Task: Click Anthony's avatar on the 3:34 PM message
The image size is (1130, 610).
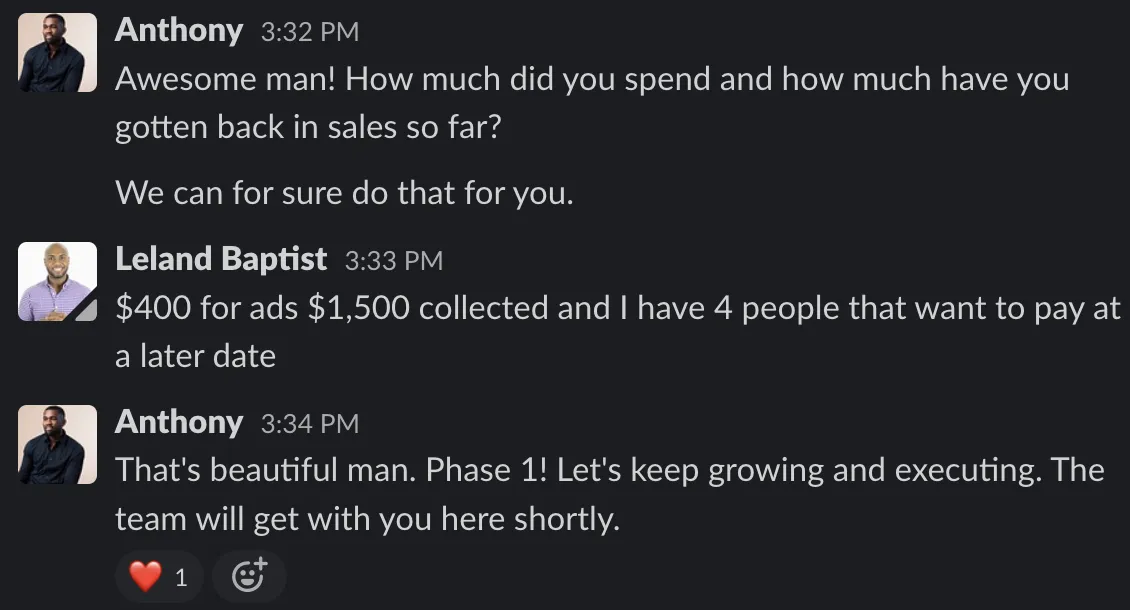Action: [x=58, y=444]
